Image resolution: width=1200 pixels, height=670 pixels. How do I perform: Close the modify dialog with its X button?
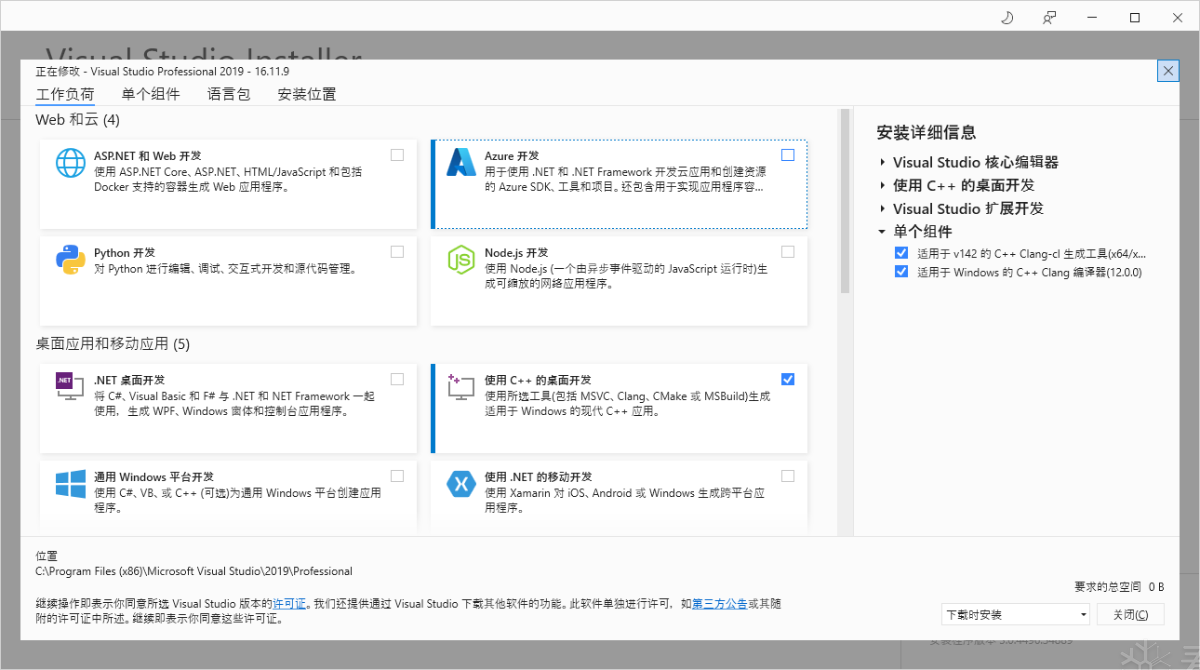pos(1168,70)
